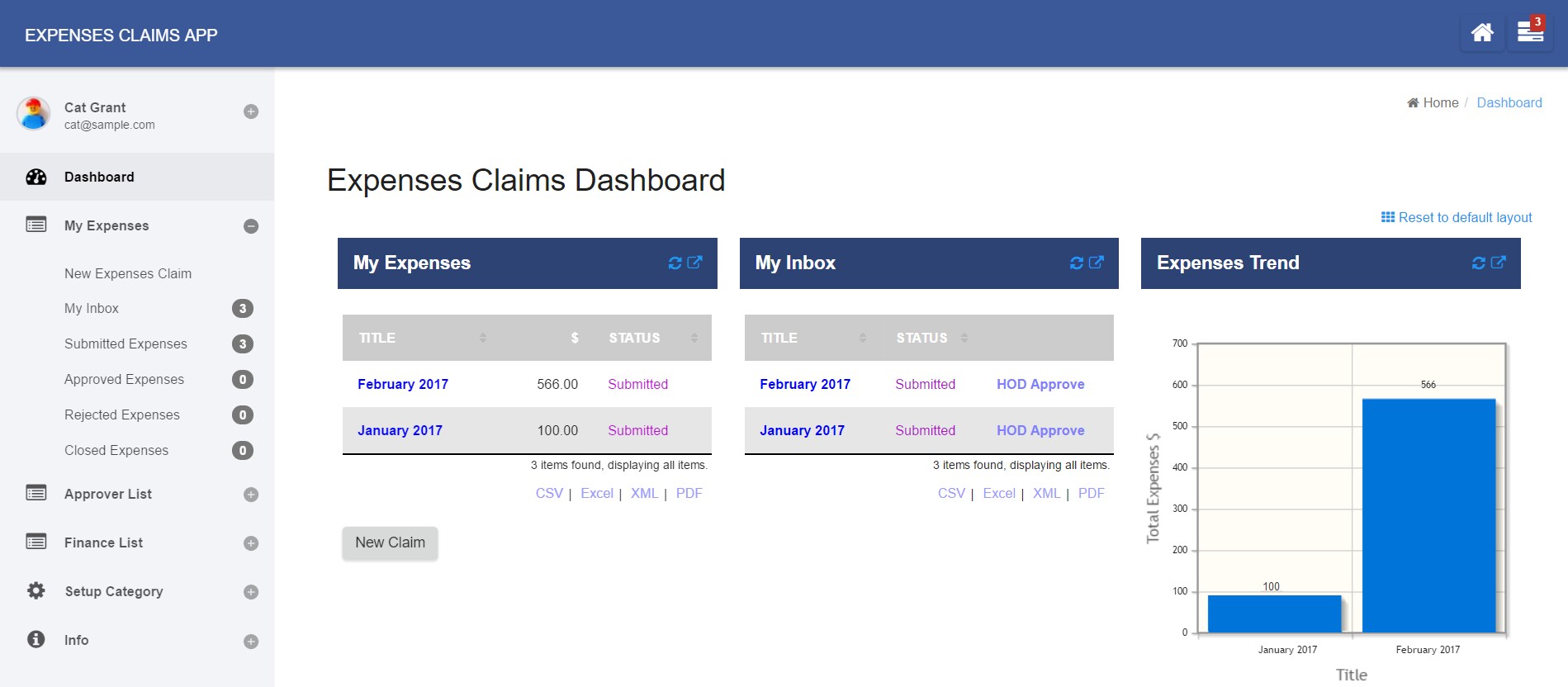Open My Inbox panel in new window
The height and width of the screenshot is (687, 1568).
point(1097,263)
